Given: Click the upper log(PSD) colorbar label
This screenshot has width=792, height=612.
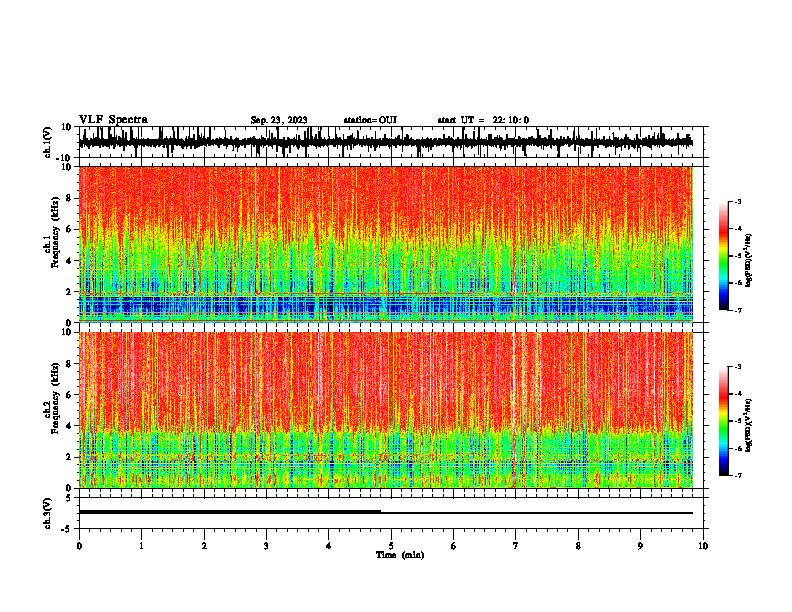Looking at the screenshot, I should tap(748, 260).
